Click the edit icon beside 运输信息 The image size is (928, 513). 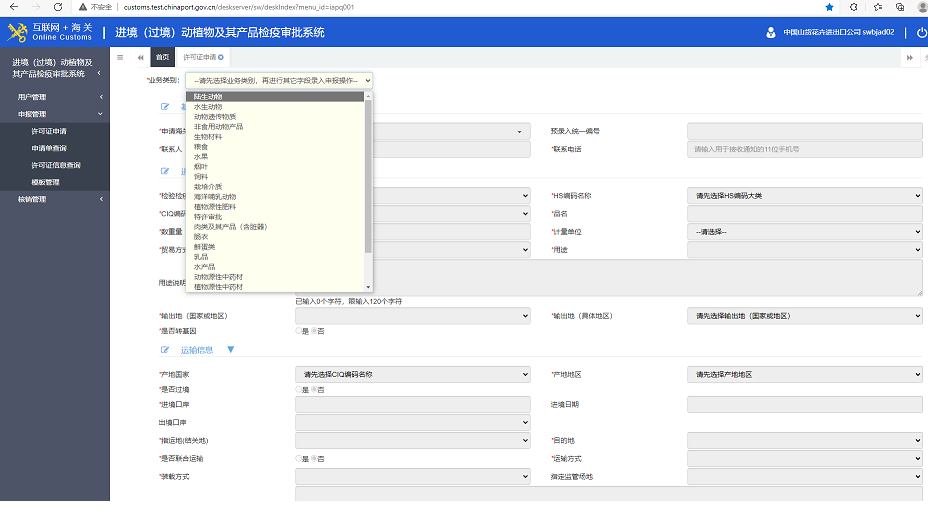(x=165, y=350)
